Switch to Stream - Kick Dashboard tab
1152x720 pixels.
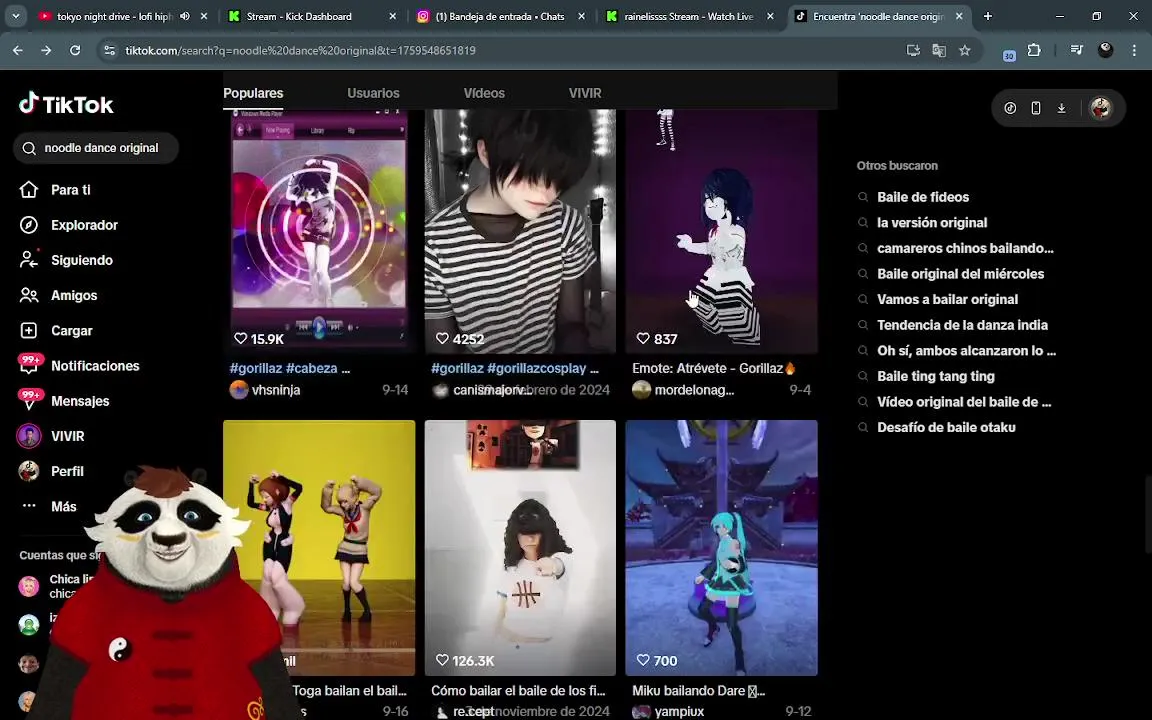coord(300,16)
